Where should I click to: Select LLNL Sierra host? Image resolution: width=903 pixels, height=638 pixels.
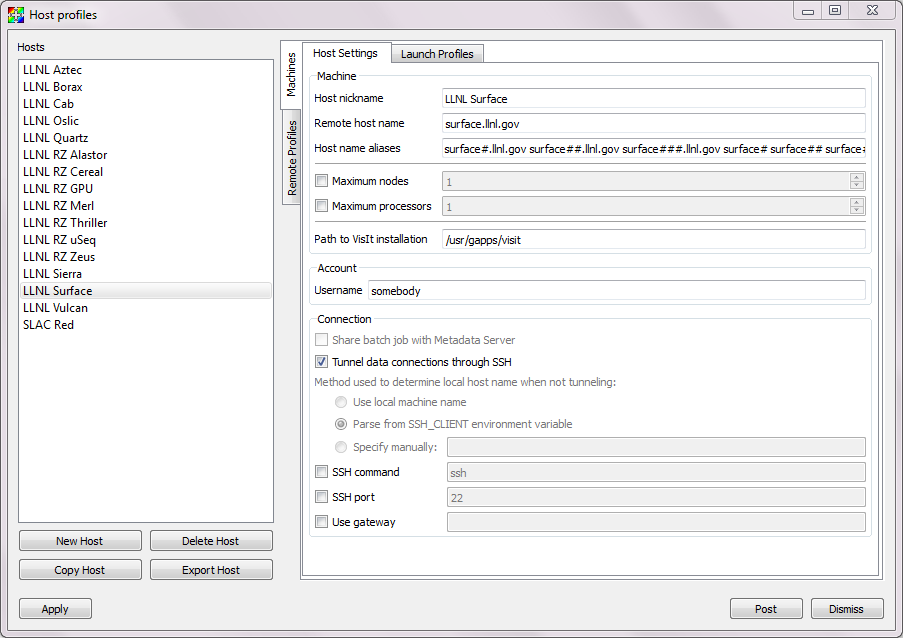click(x=146, y=274)
